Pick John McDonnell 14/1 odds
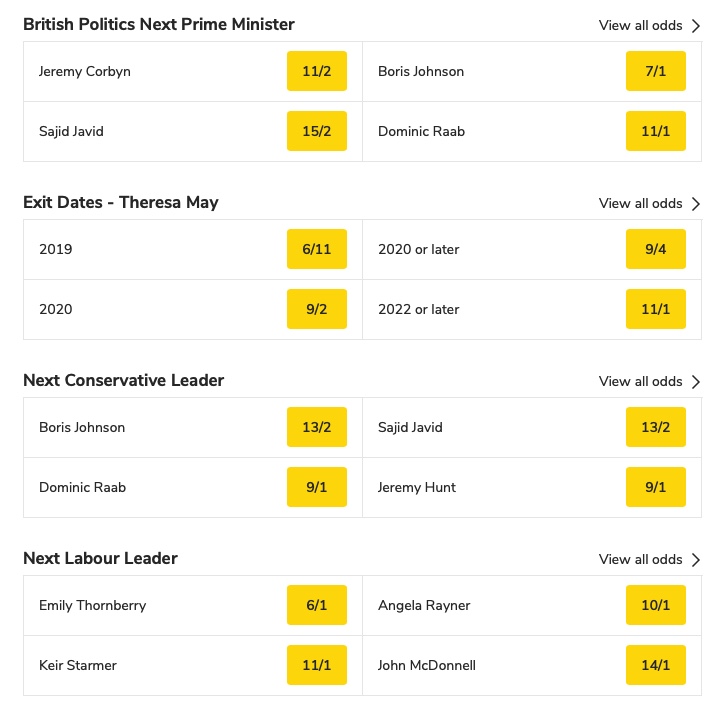The image size is (712, 712). pos(656,665)
